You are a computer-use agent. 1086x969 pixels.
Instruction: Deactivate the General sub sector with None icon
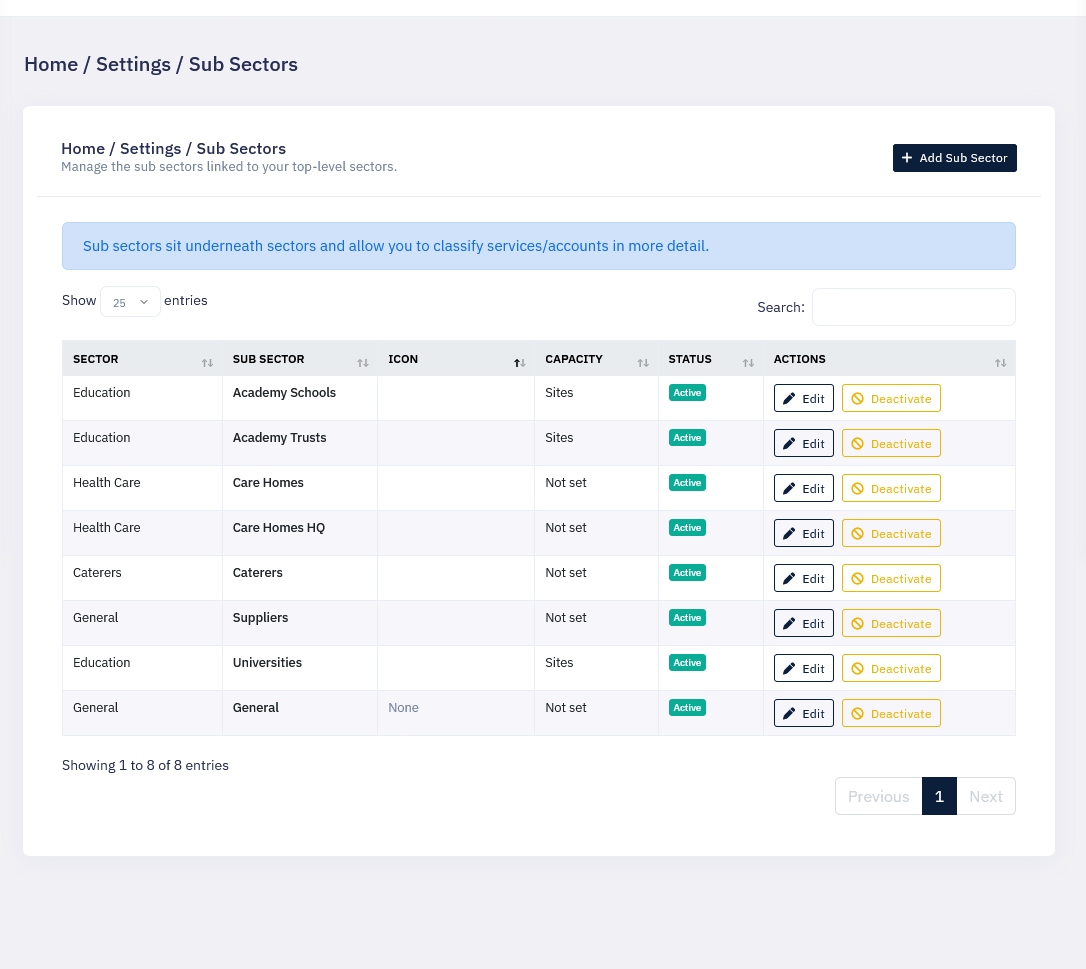891,713
